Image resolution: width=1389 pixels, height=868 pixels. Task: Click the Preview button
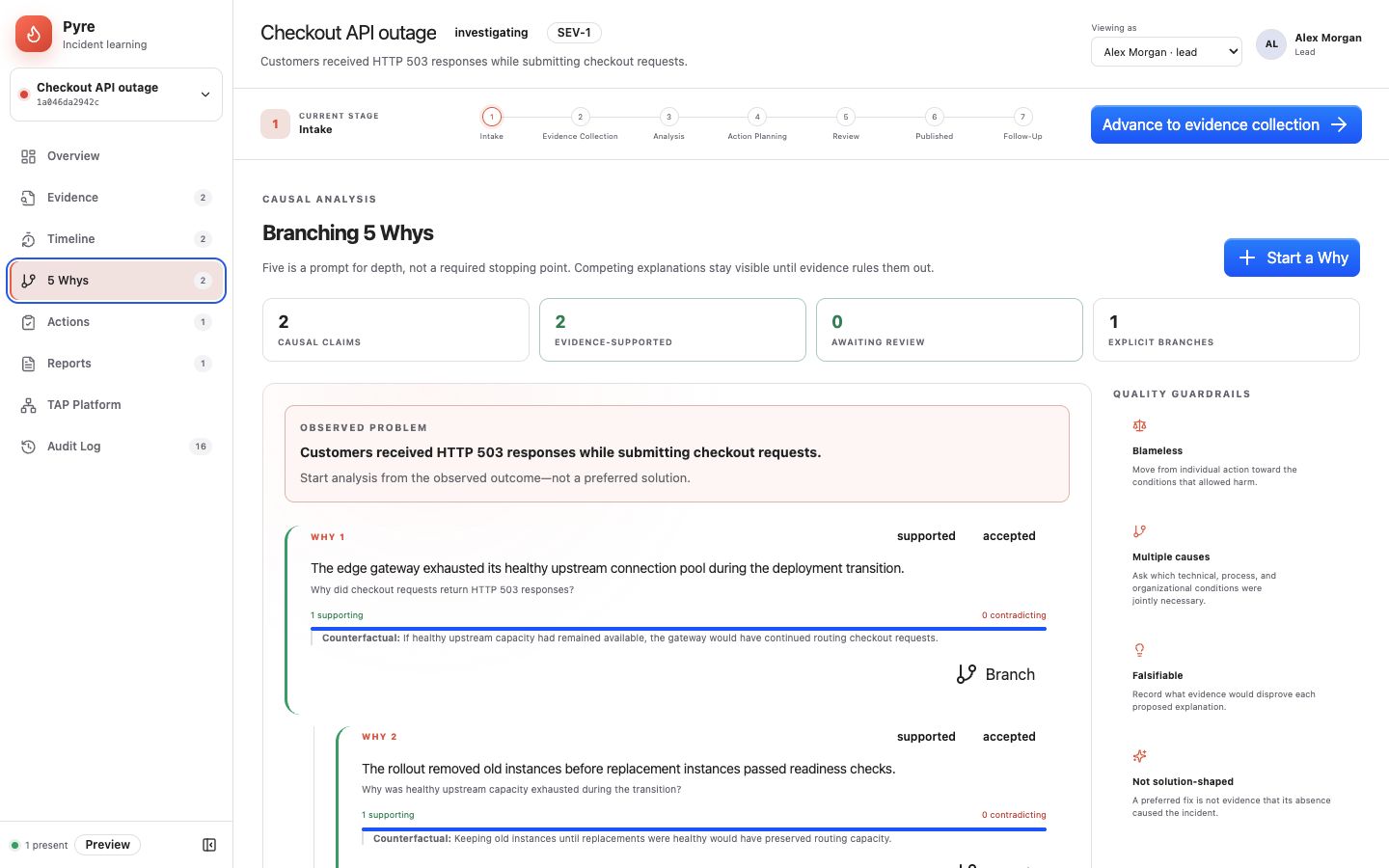(x=107, y=845)
